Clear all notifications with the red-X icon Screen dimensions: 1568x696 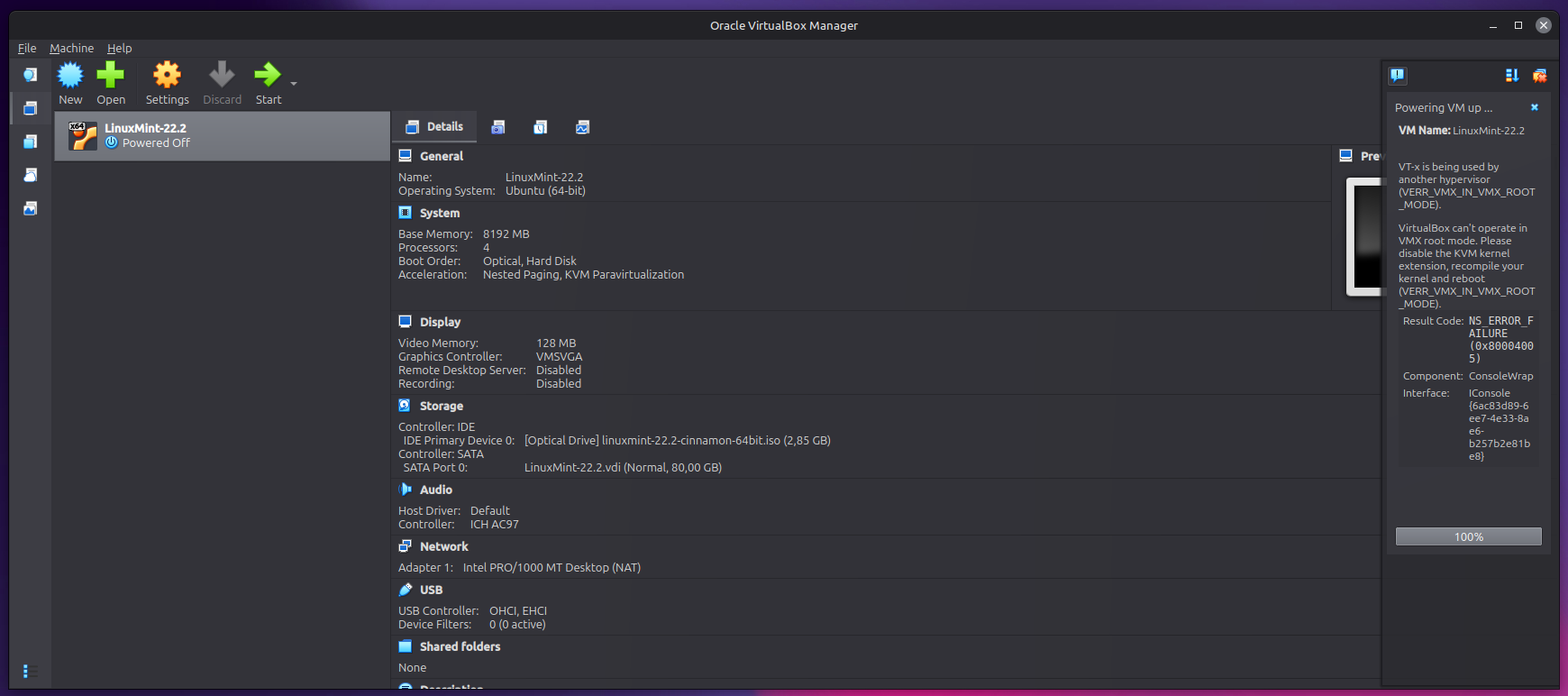pyautogui.click(x=1540, y=76)
